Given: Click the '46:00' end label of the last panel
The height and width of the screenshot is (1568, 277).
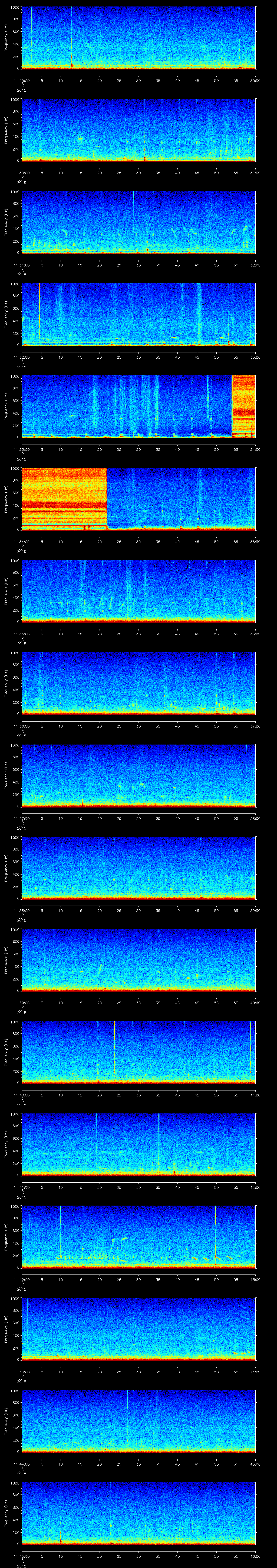Looking at the screenshot, I should pos(255,1556).
